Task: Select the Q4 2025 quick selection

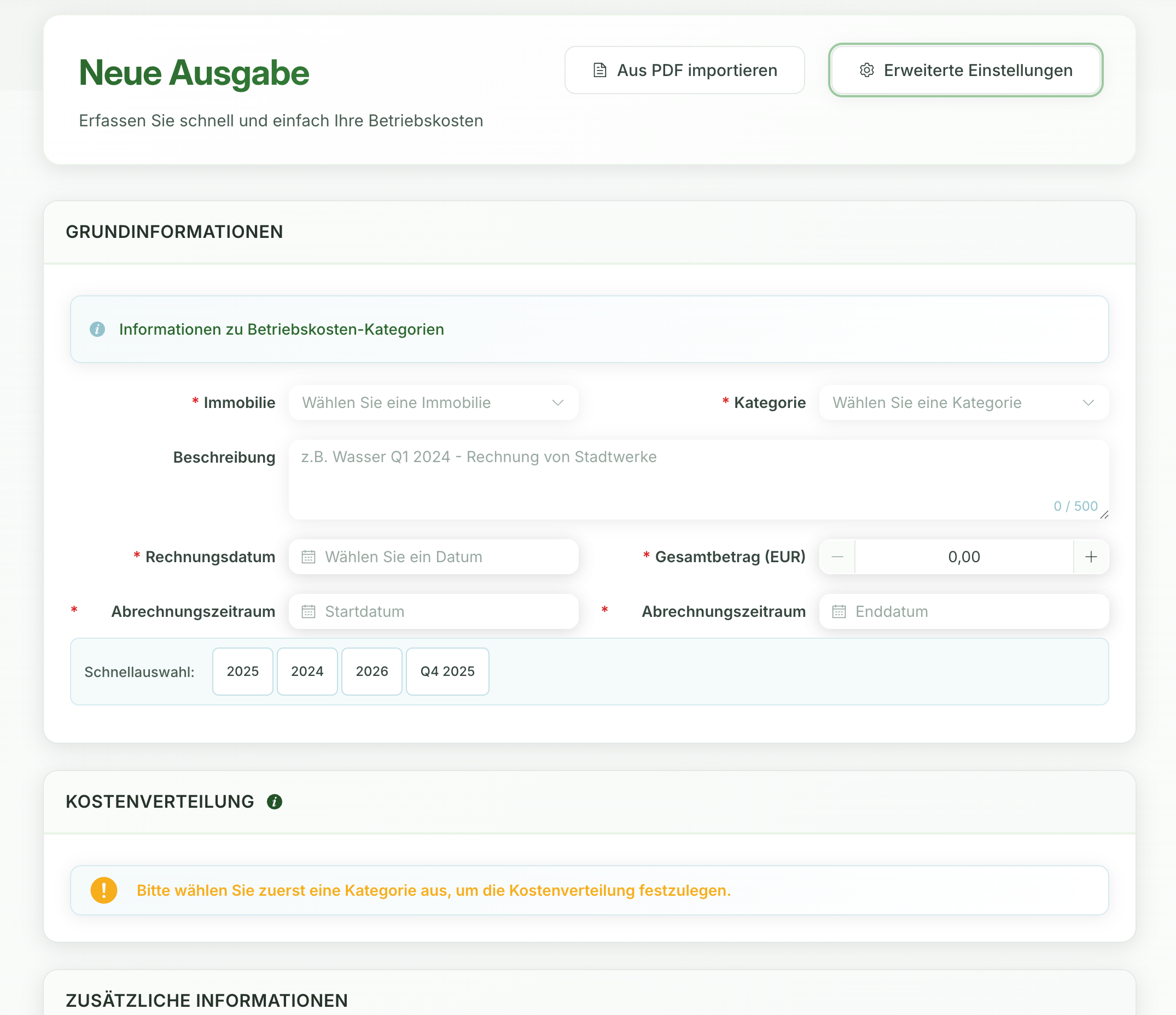Action: (x=447, y=671)
